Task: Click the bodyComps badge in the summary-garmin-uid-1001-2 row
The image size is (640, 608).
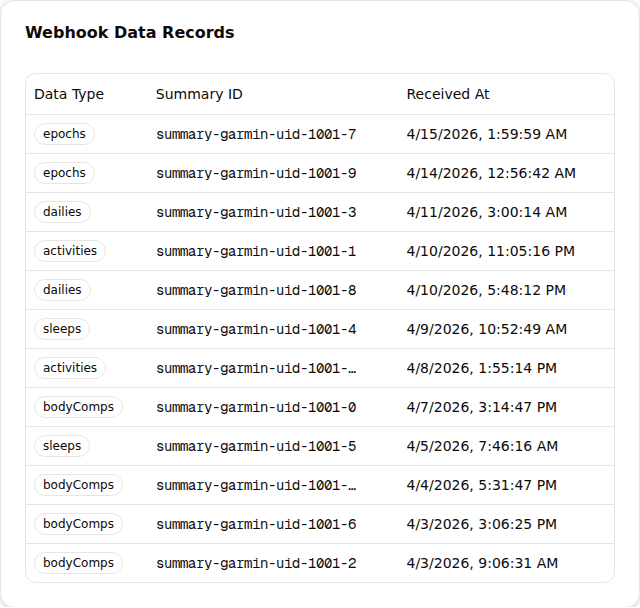Action: [x=78, y=563]
